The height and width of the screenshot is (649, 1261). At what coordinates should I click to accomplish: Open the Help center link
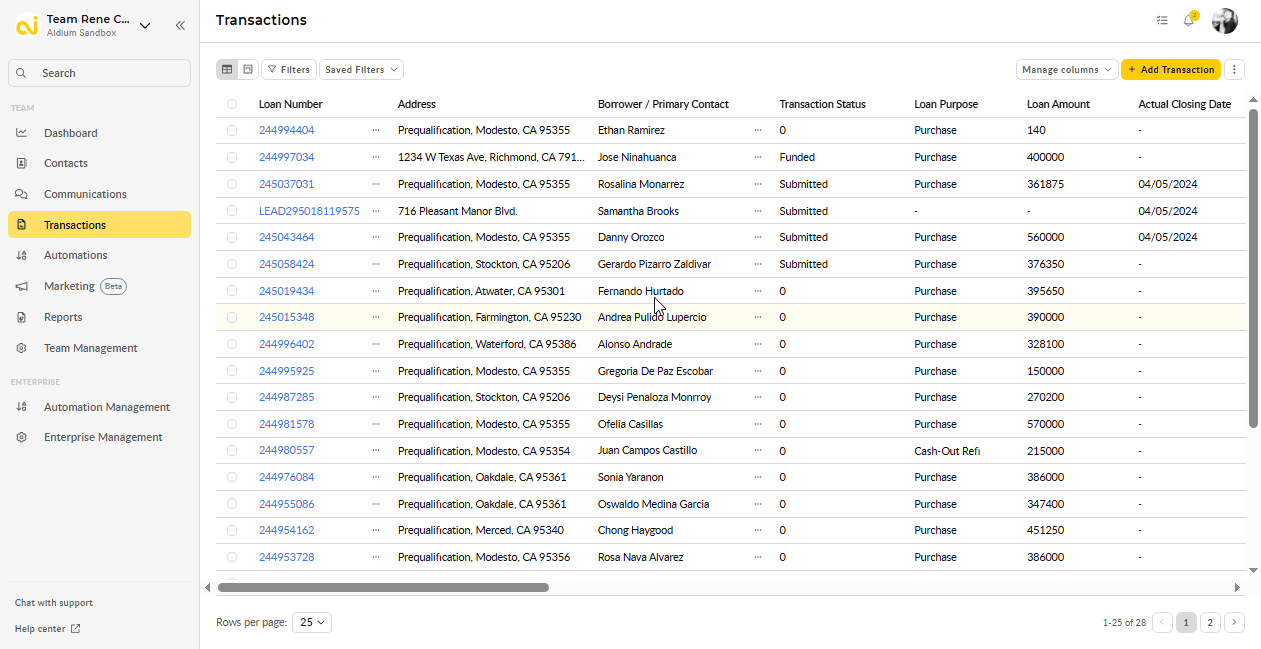(48, 629)
